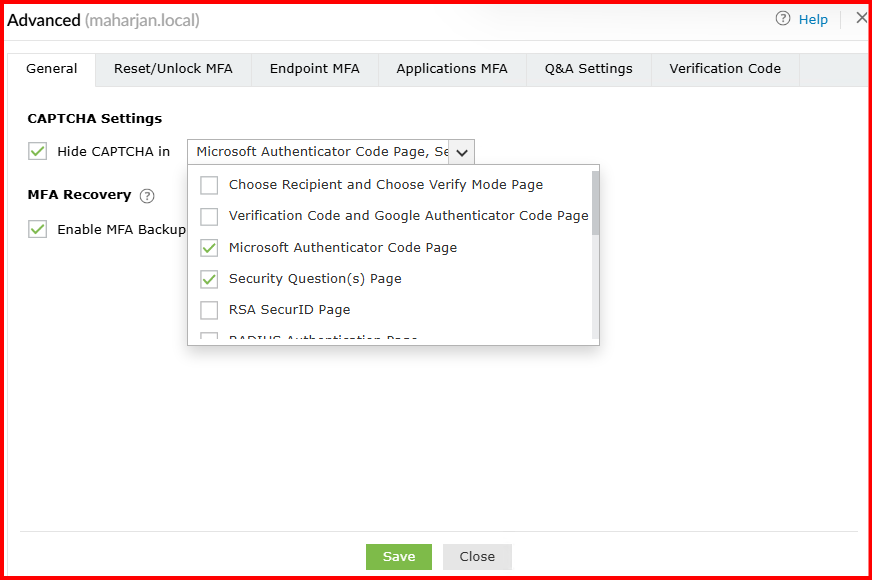Screen dimensions: 872x580
Task: Check Choose Recipient and Choose Verify Mode Page
Action: pyautogui.click(x=209, y=185)
